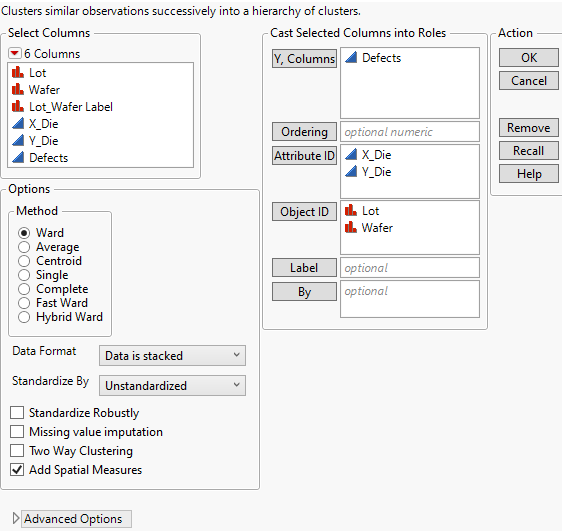Open the Standardize By dropdown
562x531 pixels.
pyautogui.click(x=172, y=386)
